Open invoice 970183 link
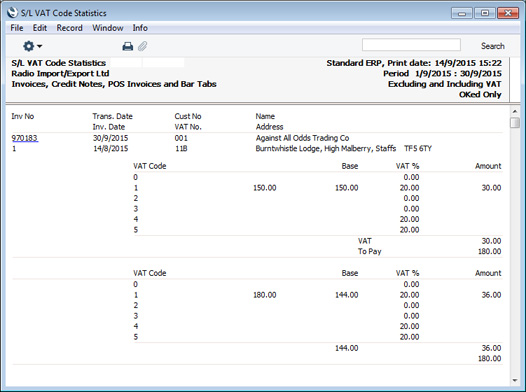The image size is (526, 392). 25,138
